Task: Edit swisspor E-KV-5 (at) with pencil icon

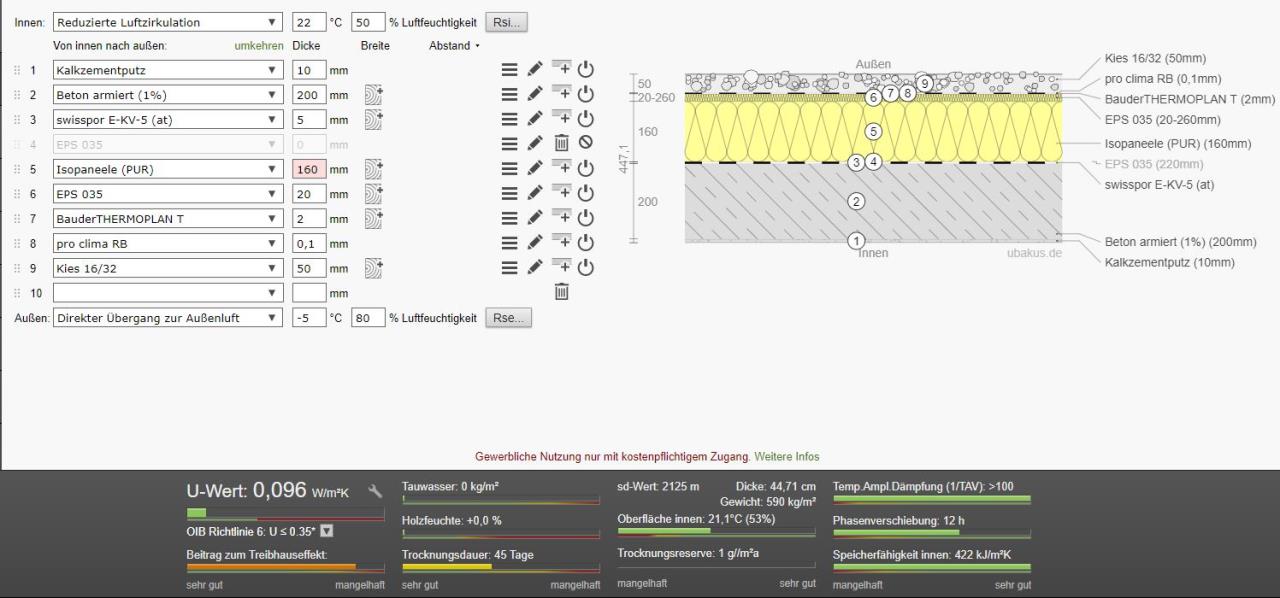Action: click(x=535, y=119)
